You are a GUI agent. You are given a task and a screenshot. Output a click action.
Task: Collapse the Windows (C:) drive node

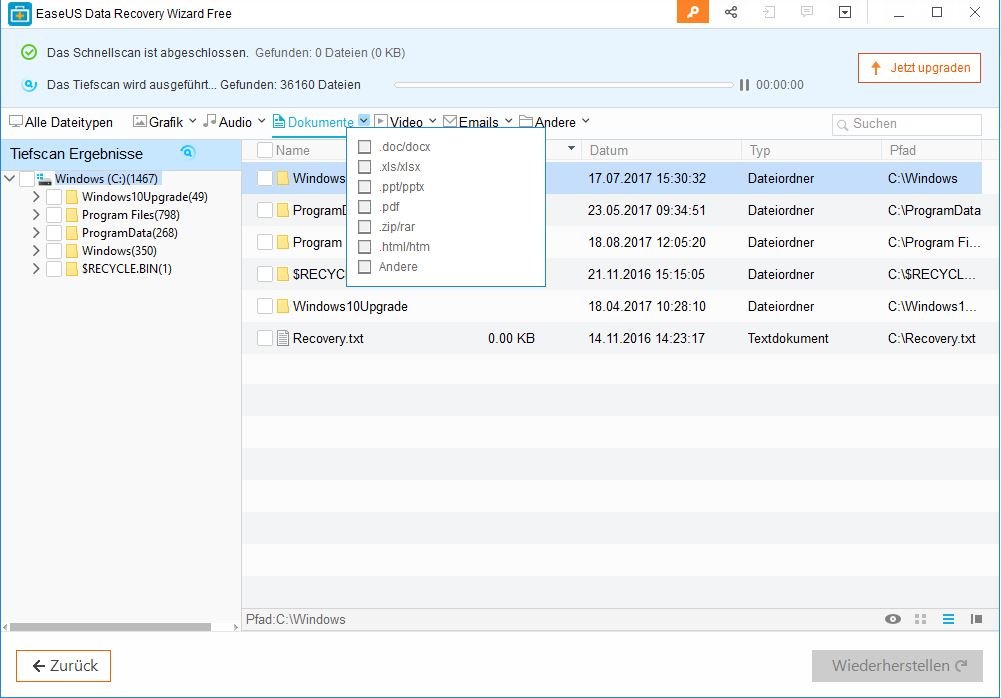(10, 179)
